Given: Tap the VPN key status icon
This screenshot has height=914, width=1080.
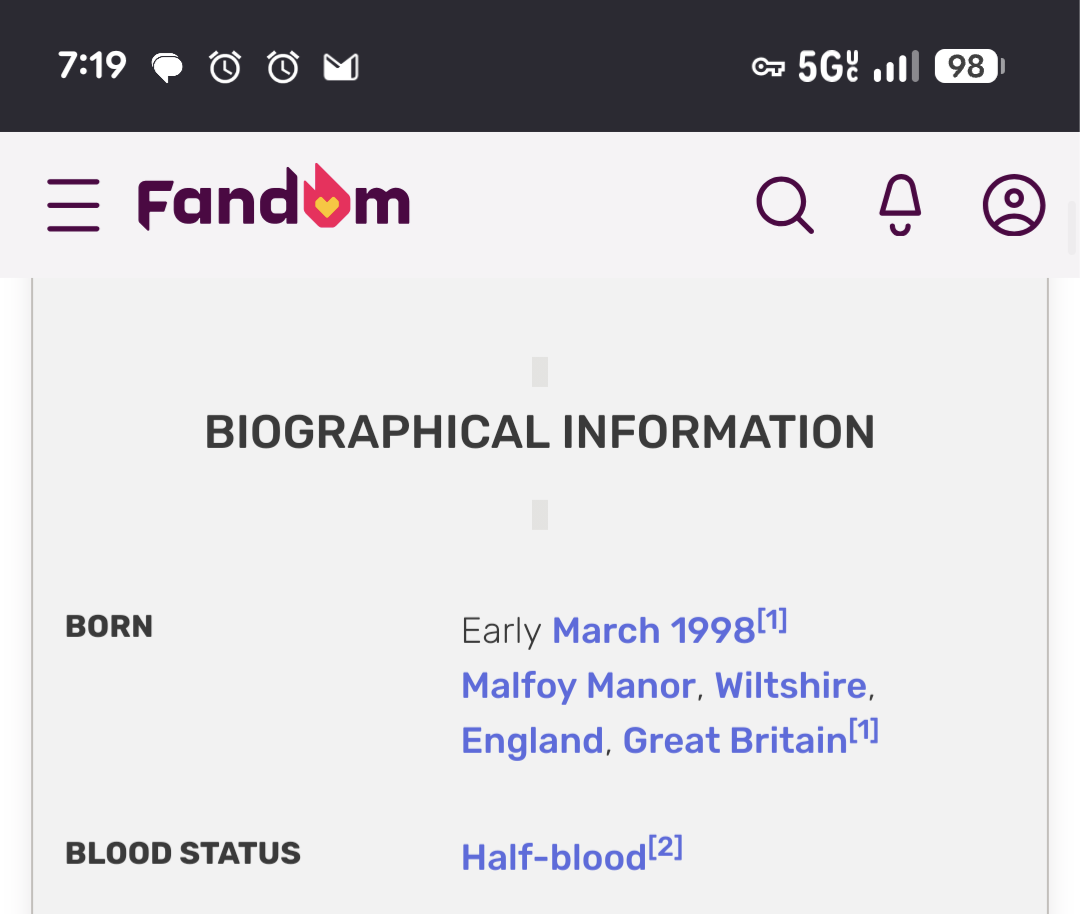Looking at the screenshot, I should pyautogui.click(x=768, y=67).
